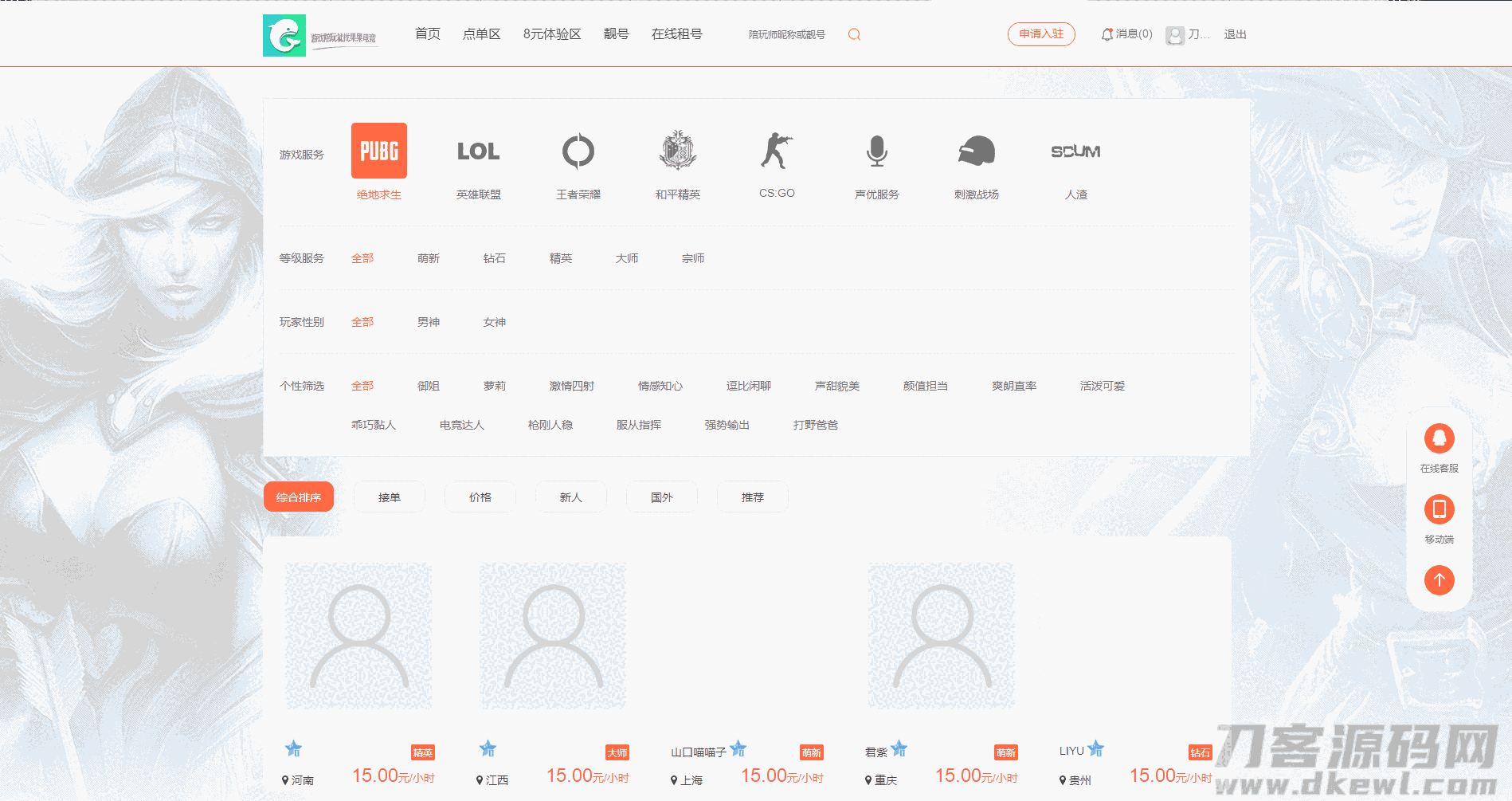The image size is (1512, 801).
Task: Filter personality by 御姐
Action: (429, 386)
